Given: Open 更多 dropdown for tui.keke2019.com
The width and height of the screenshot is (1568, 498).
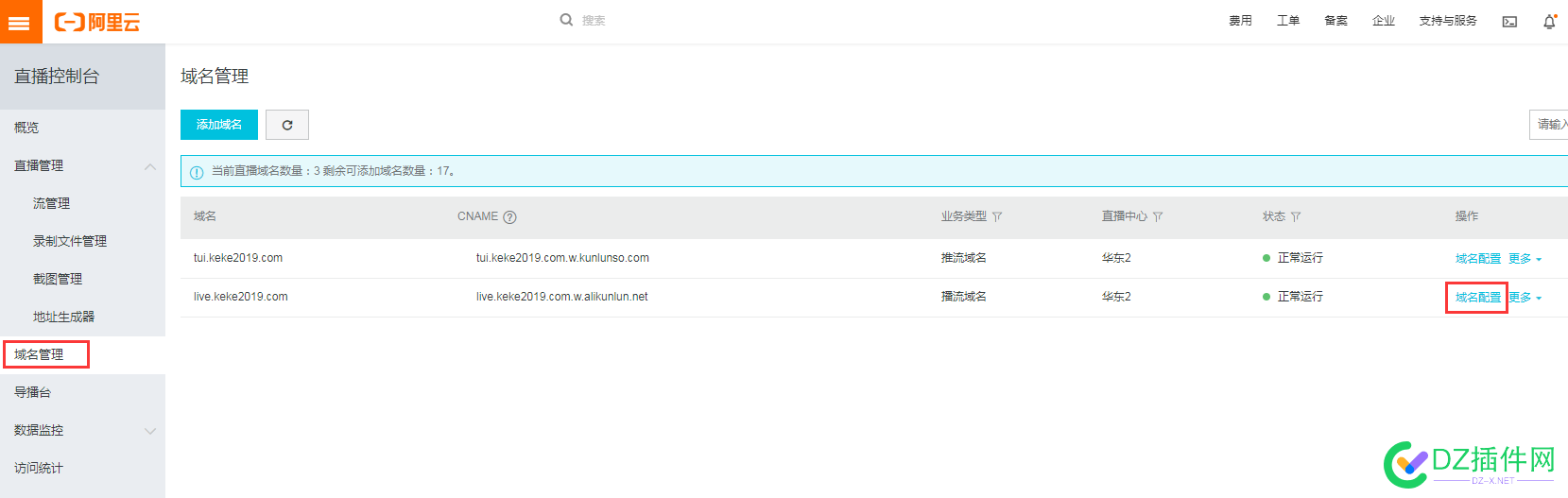Looking at the screenshot, I should (x=1525, y=259).
